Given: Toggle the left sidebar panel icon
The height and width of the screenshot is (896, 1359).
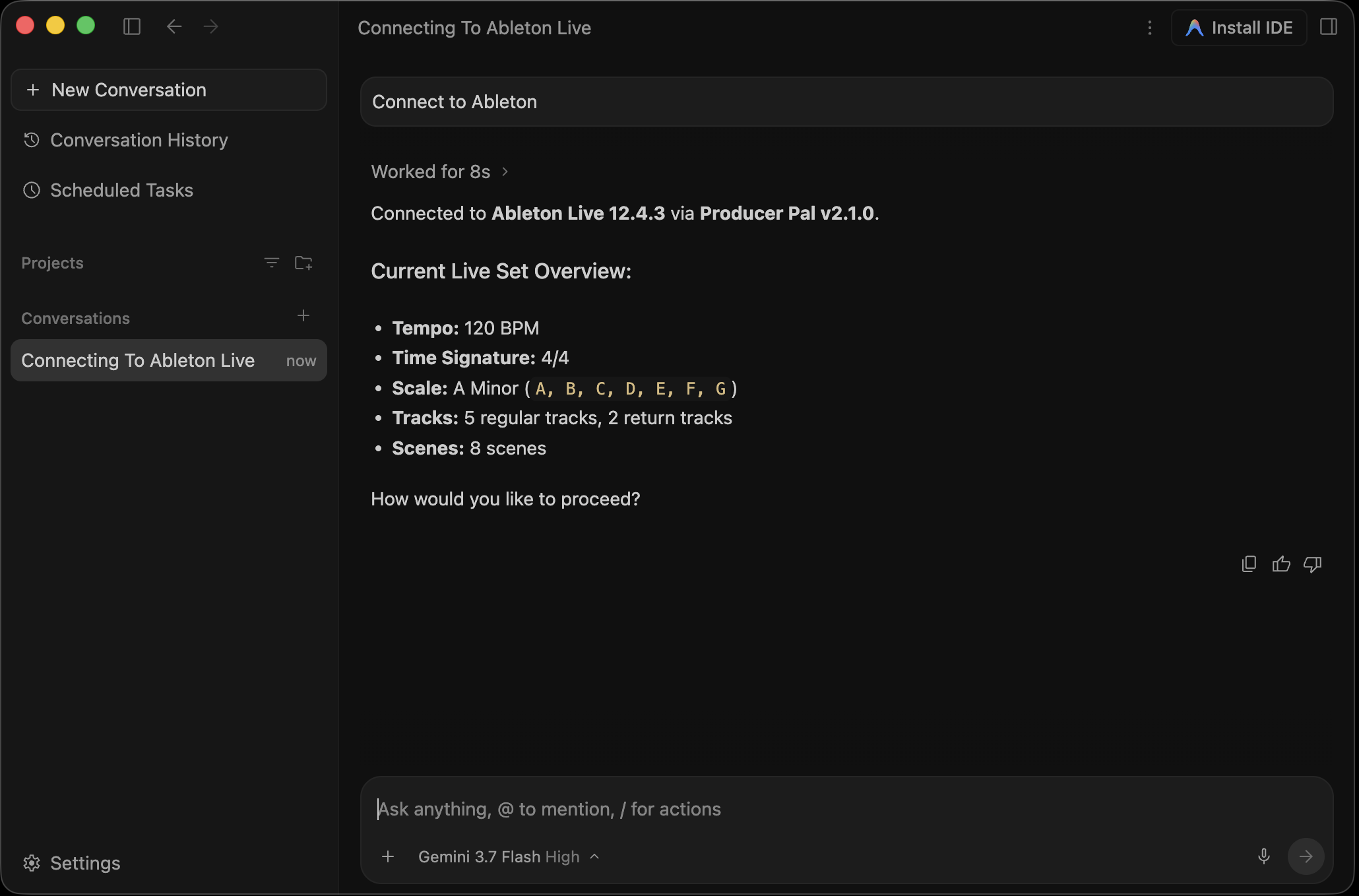Looking at the screenshot, I should tap(132, 26).
